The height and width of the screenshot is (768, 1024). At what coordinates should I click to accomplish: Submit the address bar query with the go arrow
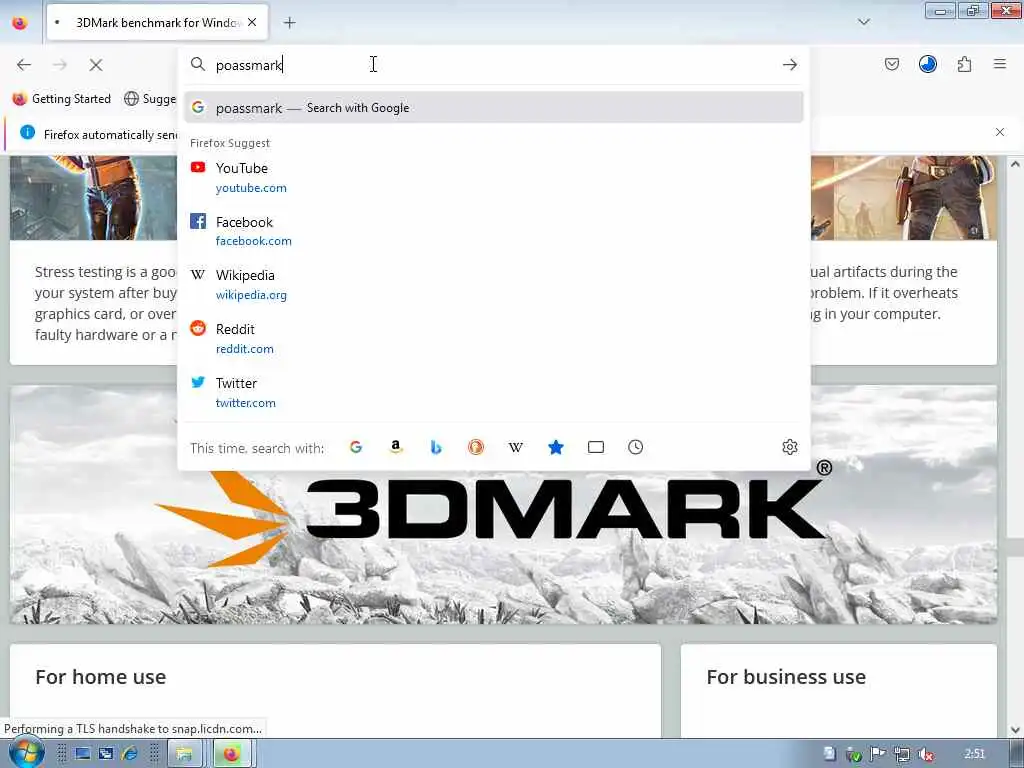(790, 65)
